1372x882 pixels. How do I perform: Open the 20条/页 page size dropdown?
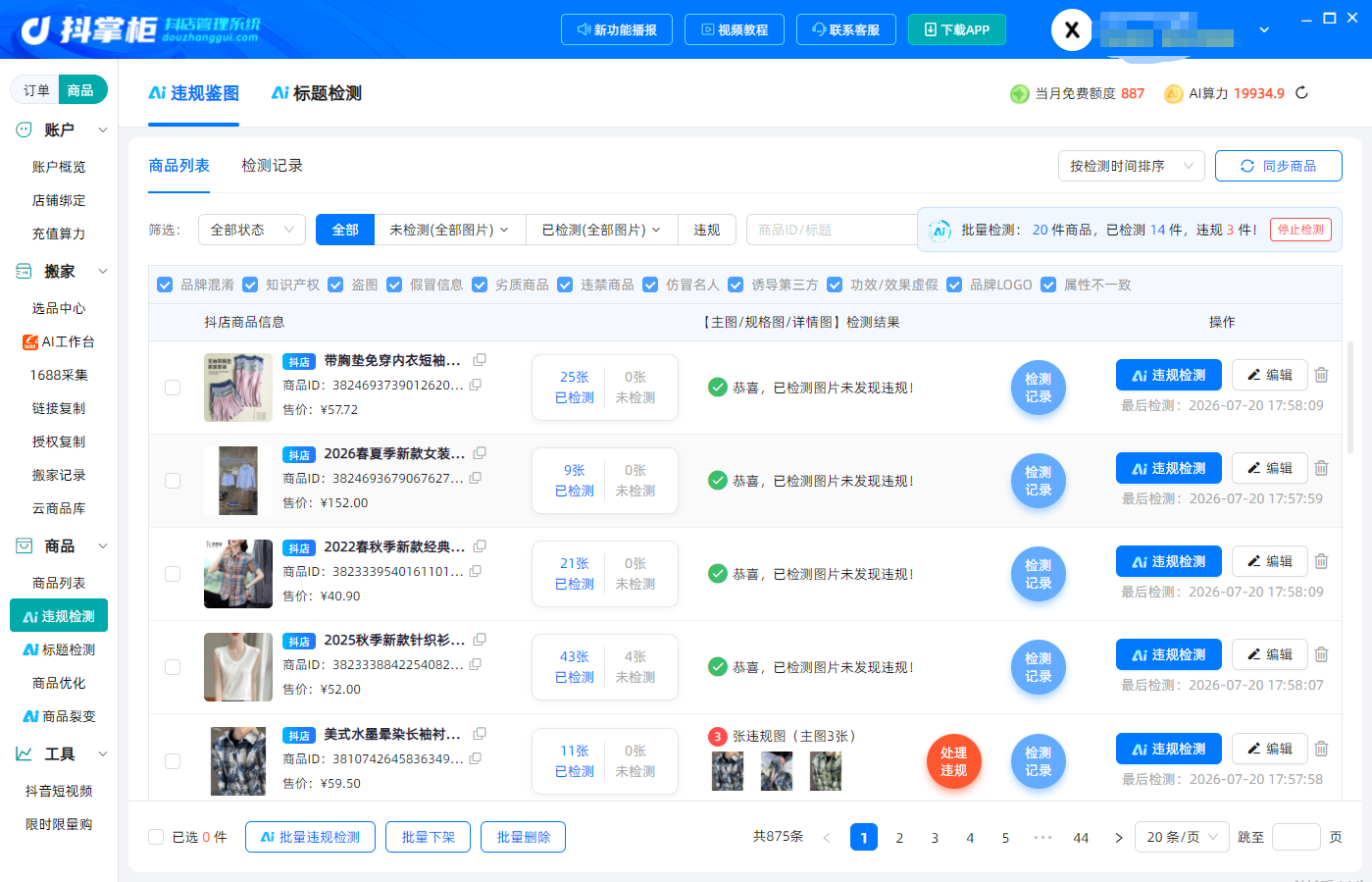[1182, 837]
